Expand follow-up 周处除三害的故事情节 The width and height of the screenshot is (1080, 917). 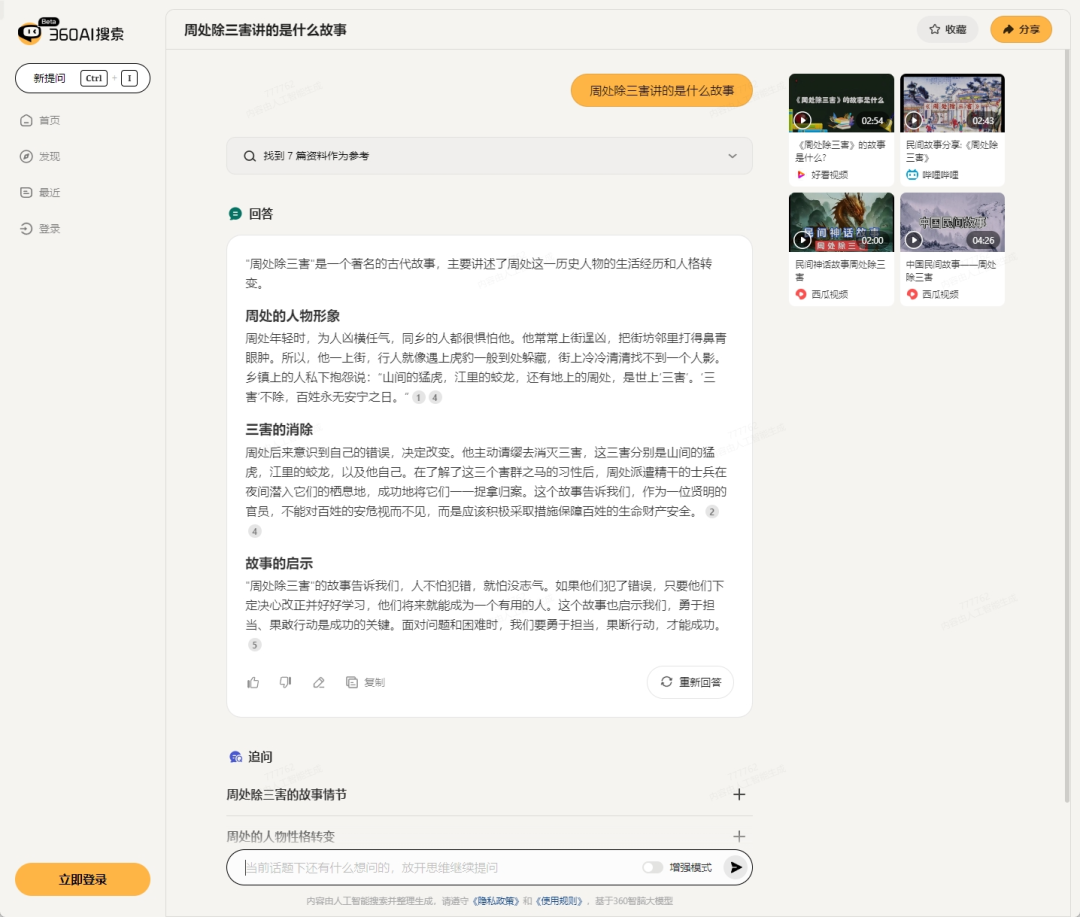(489, 794)
